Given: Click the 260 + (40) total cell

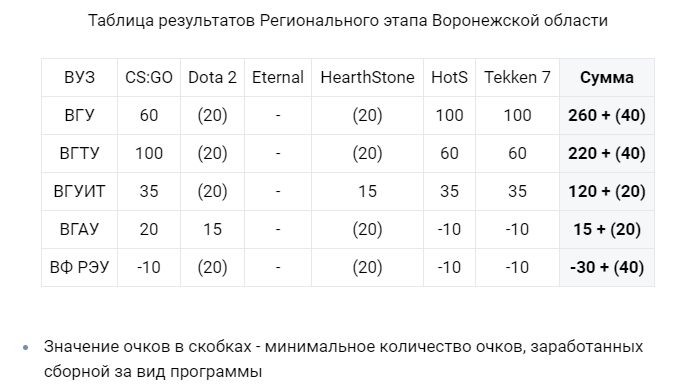Looking at the screenshot, I should point(606,116).
